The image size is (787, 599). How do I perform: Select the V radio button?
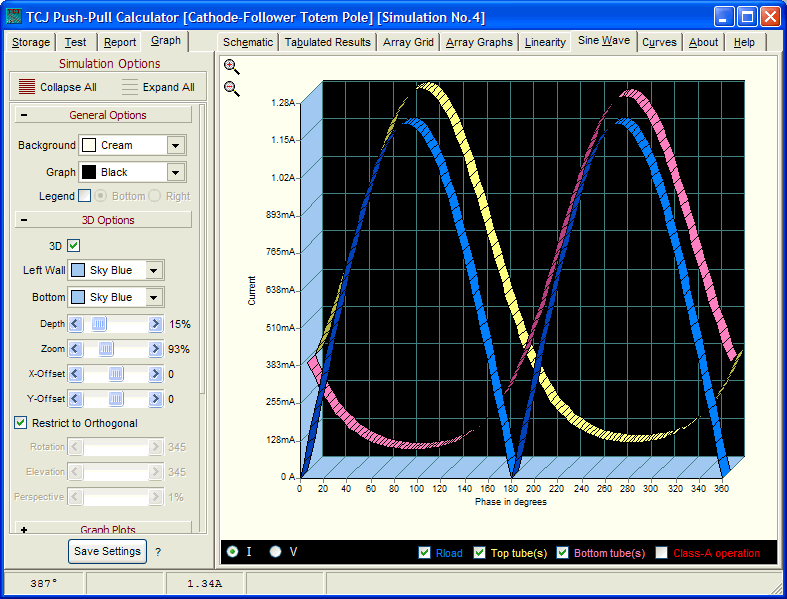pos(275,552)
